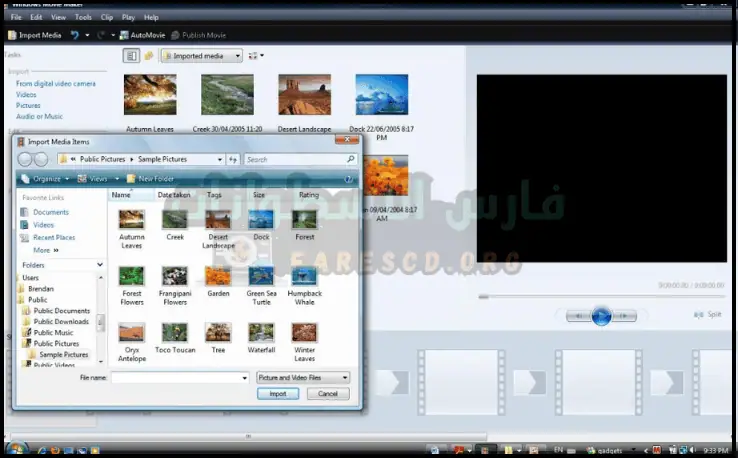The image size is (738, 458).
Task: Step to the previous frame
Action: point(578,316)
